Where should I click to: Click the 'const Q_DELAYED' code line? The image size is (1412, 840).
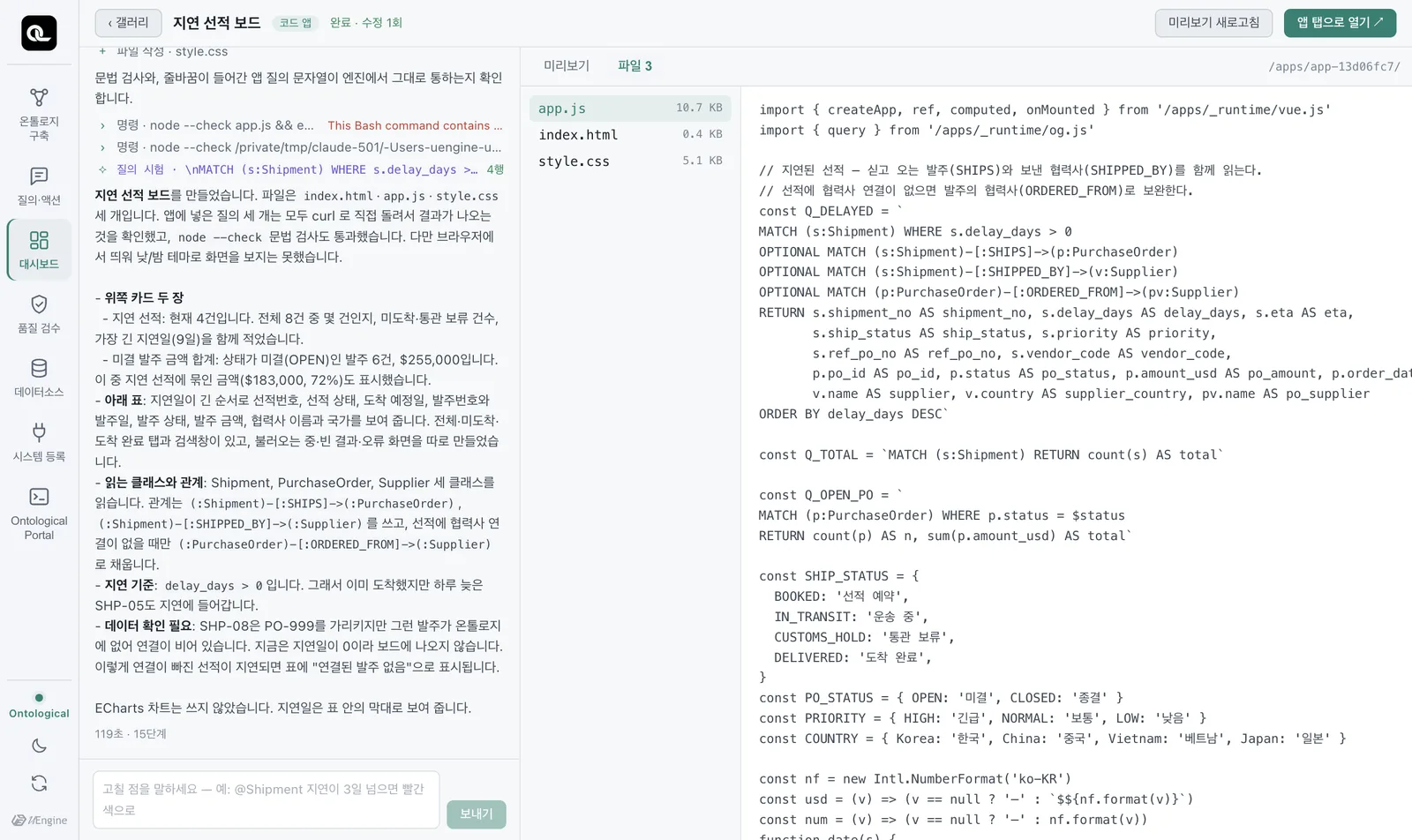coord(831,212)
